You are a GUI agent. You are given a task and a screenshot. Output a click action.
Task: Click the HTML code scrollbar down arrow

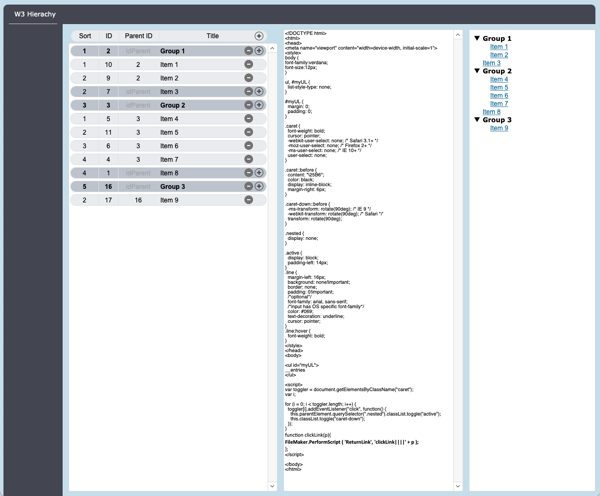pyautogui.click(x=458, y=486)
